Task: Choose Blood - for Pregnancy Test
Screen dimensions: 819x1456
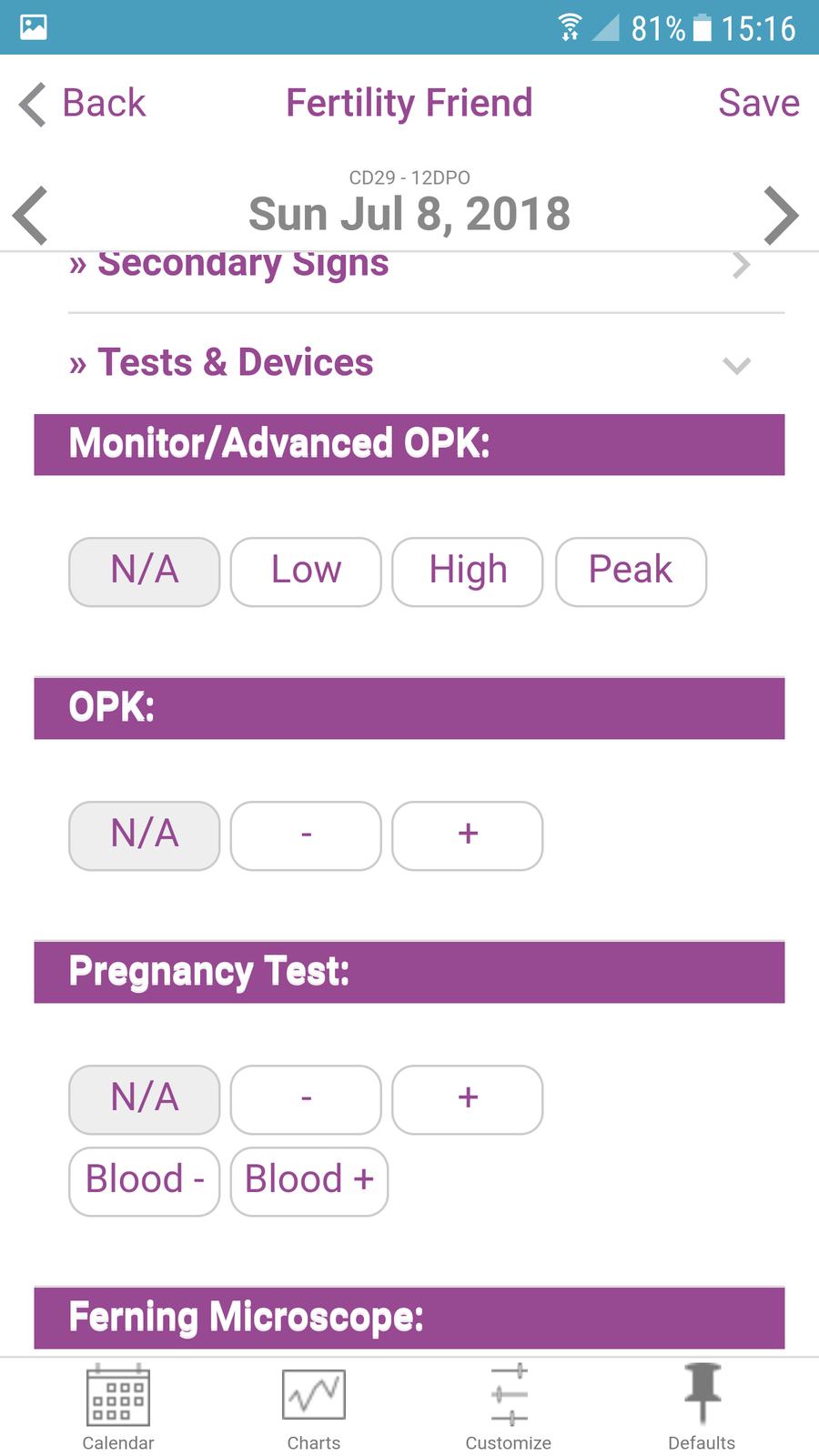Action: 145,1181
